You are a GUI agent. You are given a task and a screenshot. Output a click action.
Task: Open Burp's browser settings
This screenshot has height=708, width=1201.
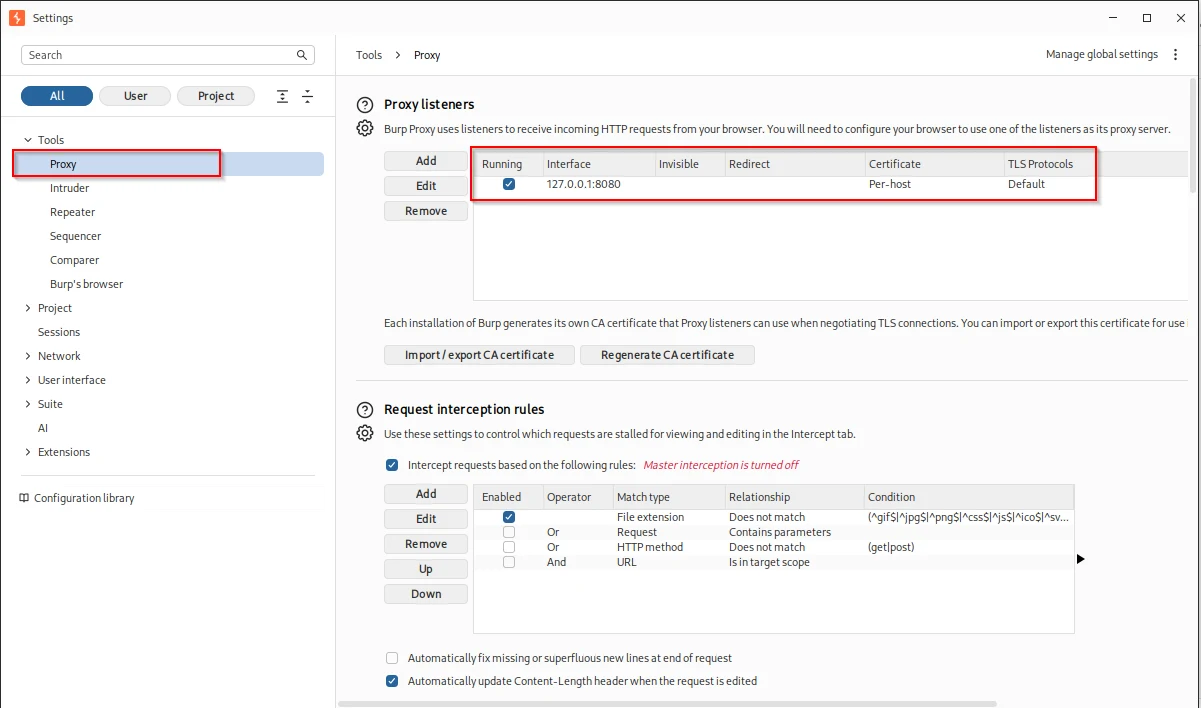87,284
